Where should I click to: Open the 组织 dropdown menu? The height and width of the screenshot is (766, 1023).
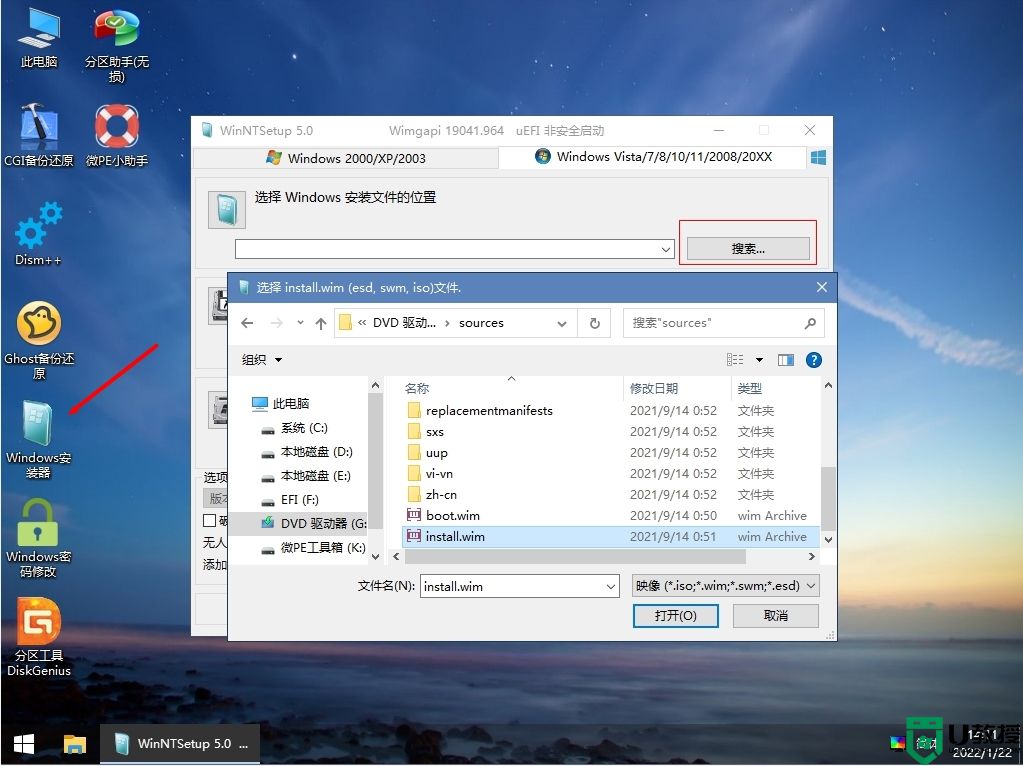260,359
